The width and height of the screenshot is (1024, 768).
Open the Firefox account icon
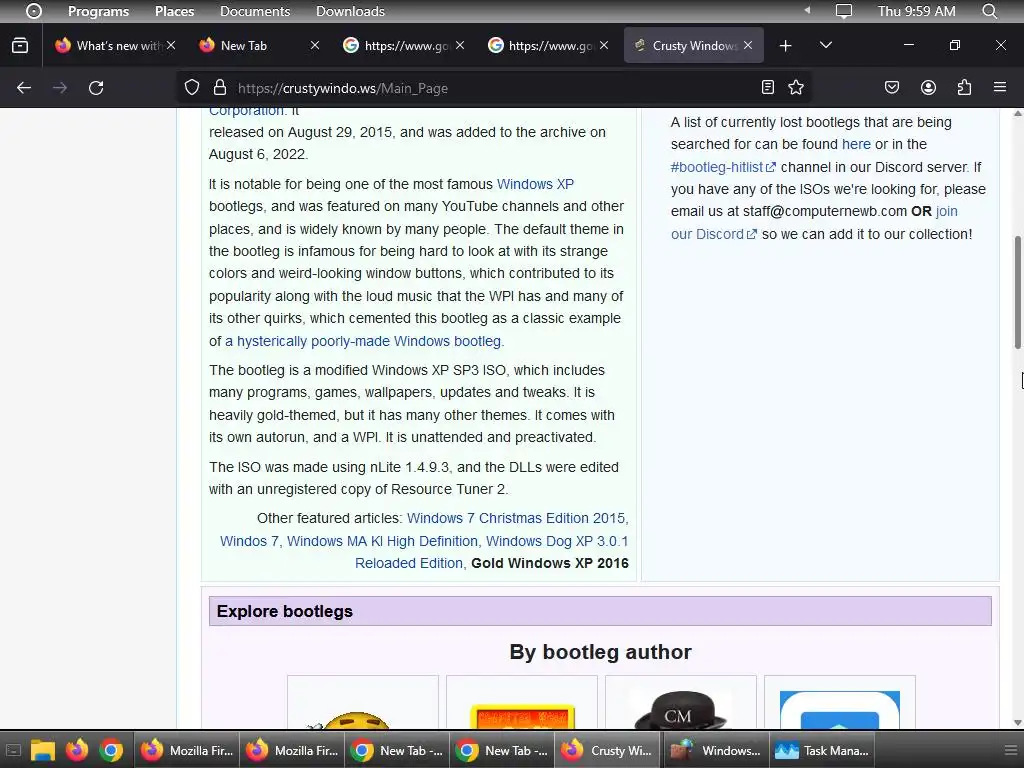[x=928, y=88]
